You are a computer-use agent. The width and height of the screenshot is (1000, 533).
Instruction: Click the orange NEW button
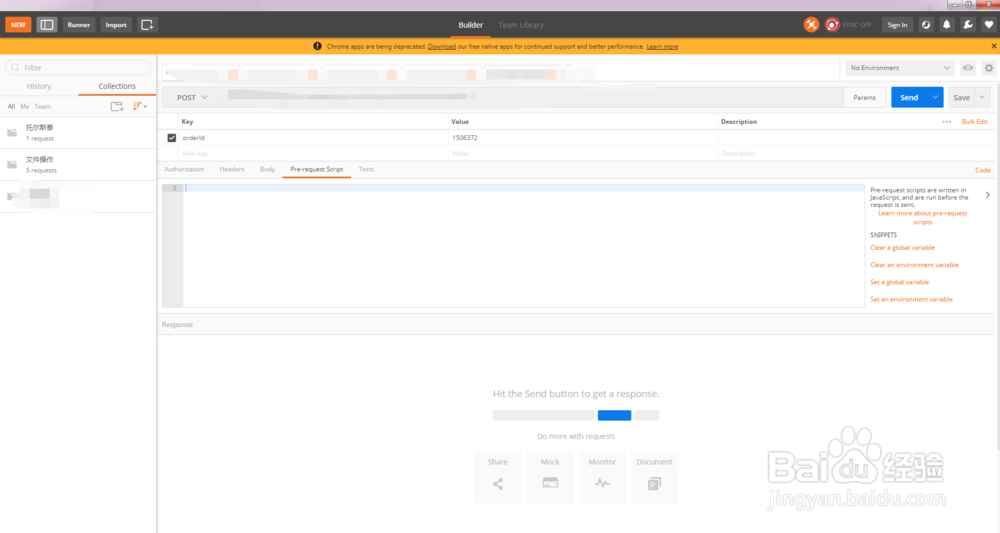click(x=18, y=25)
